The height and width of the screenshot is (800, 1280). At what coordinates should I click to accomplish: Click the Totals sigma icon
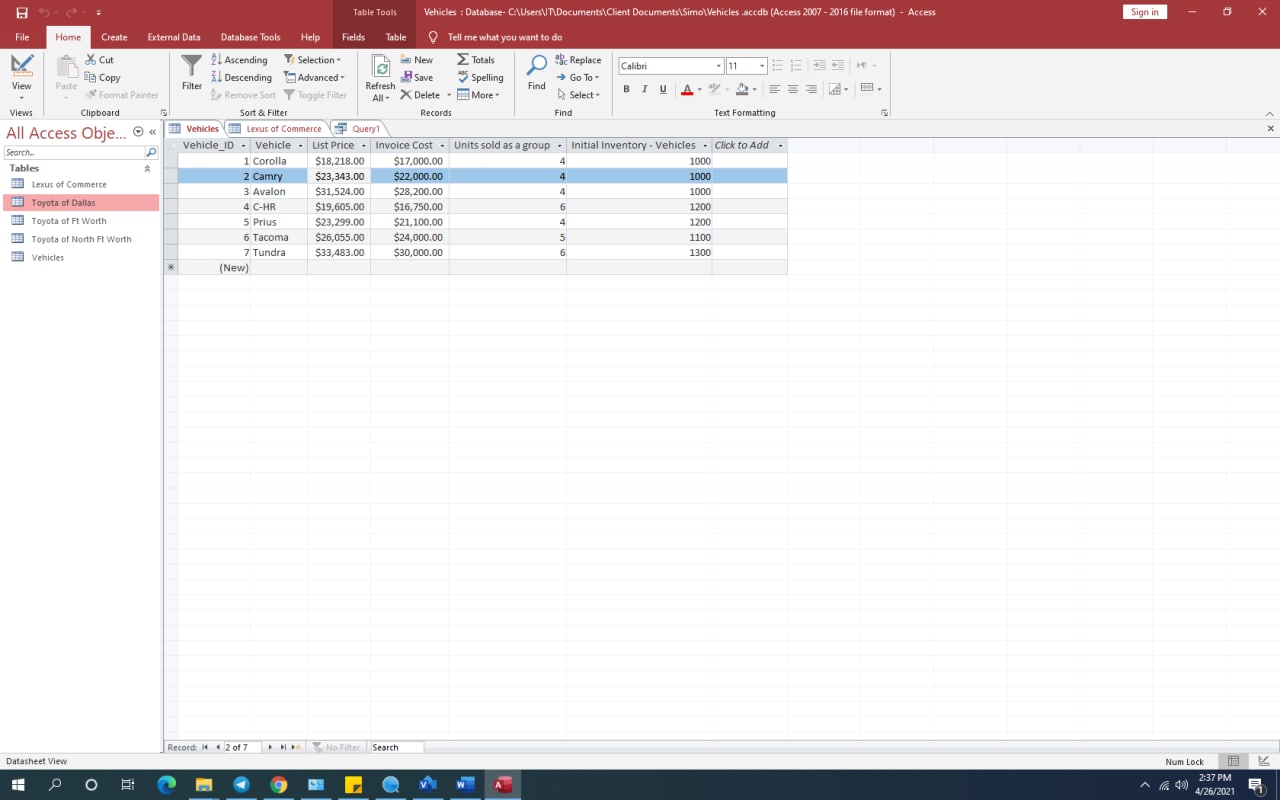pos(463,60)
